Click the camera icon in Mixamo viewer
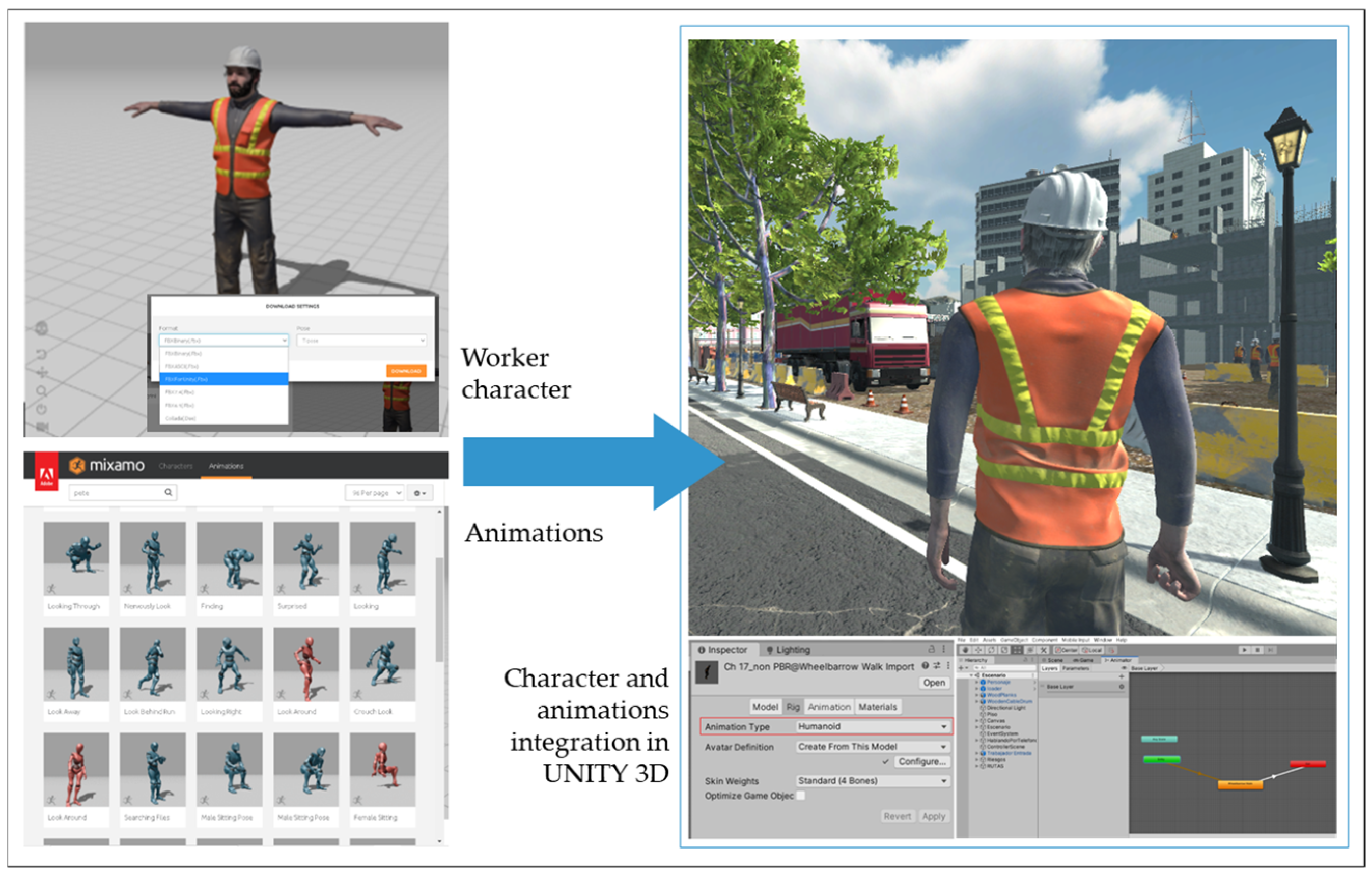Viewport: 1372px width, 876px height. click(42, 426)
